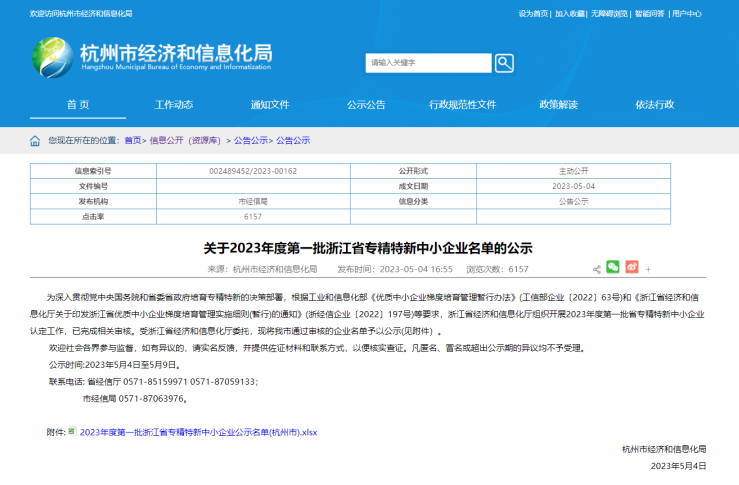The image size is (739, 485).
Task: Click 设为首页 link at top
Action: point(533,14)
